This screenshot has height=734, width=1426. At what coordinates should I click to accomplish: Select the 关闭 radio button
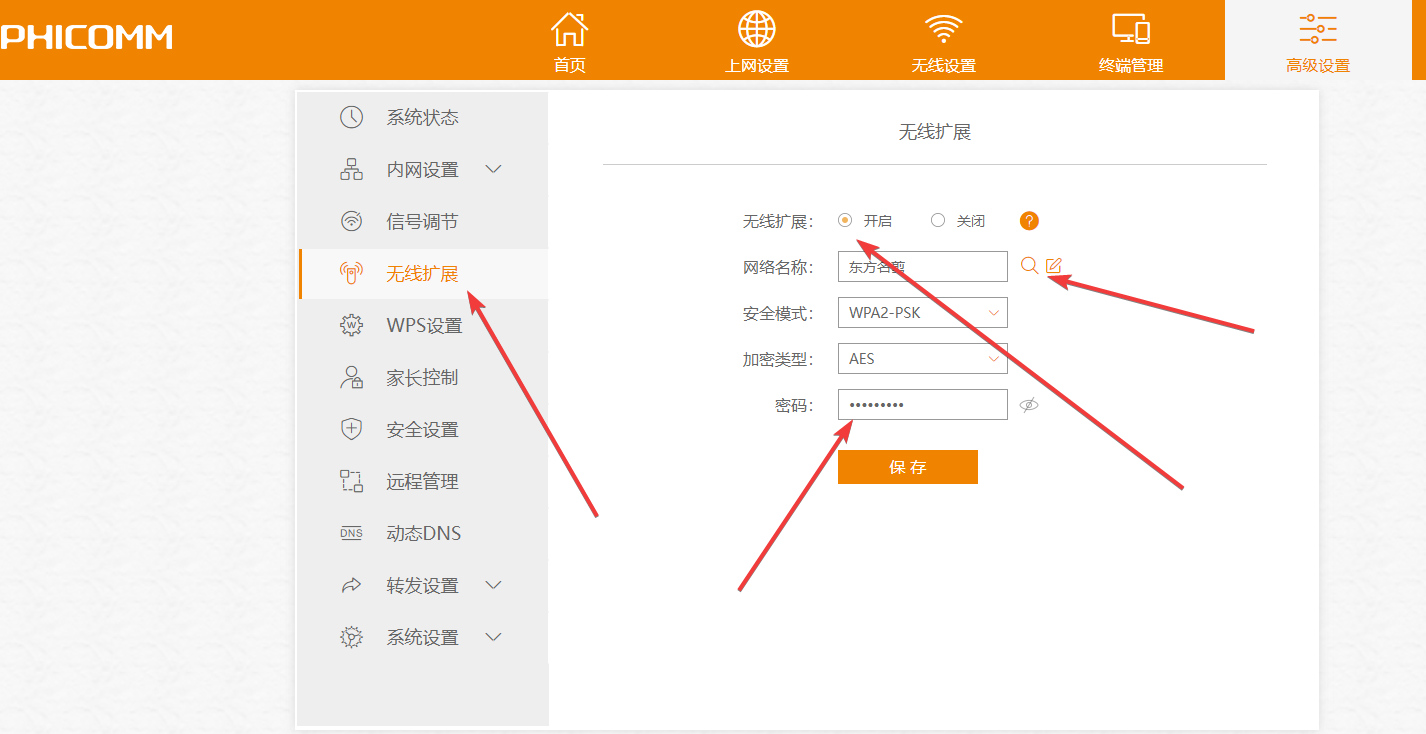tap(938, 220)
